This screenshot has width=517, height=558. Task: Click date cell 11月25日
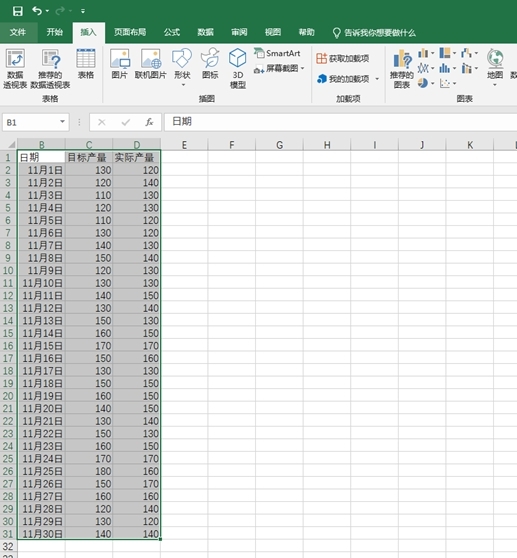(41, 471)
